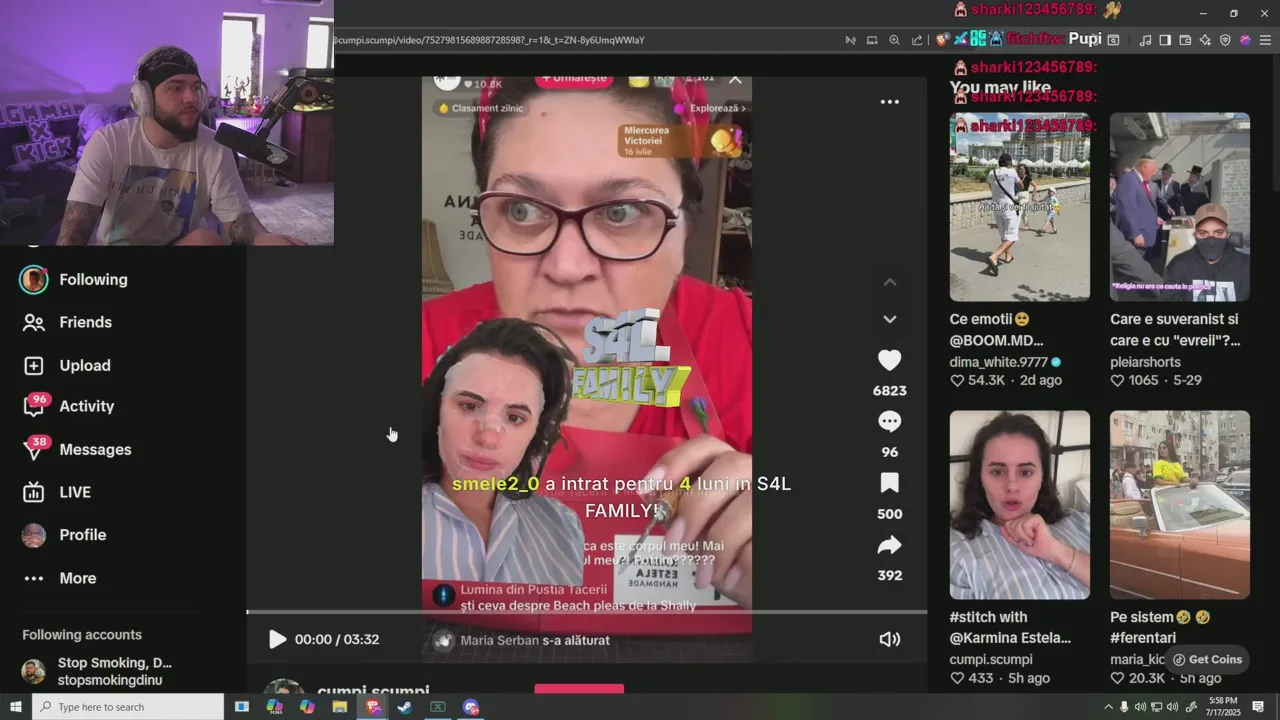
Task: Open the 'Ce emotii @BOOM.MD' video thumbnail
Action: (x=1019, y=206)
